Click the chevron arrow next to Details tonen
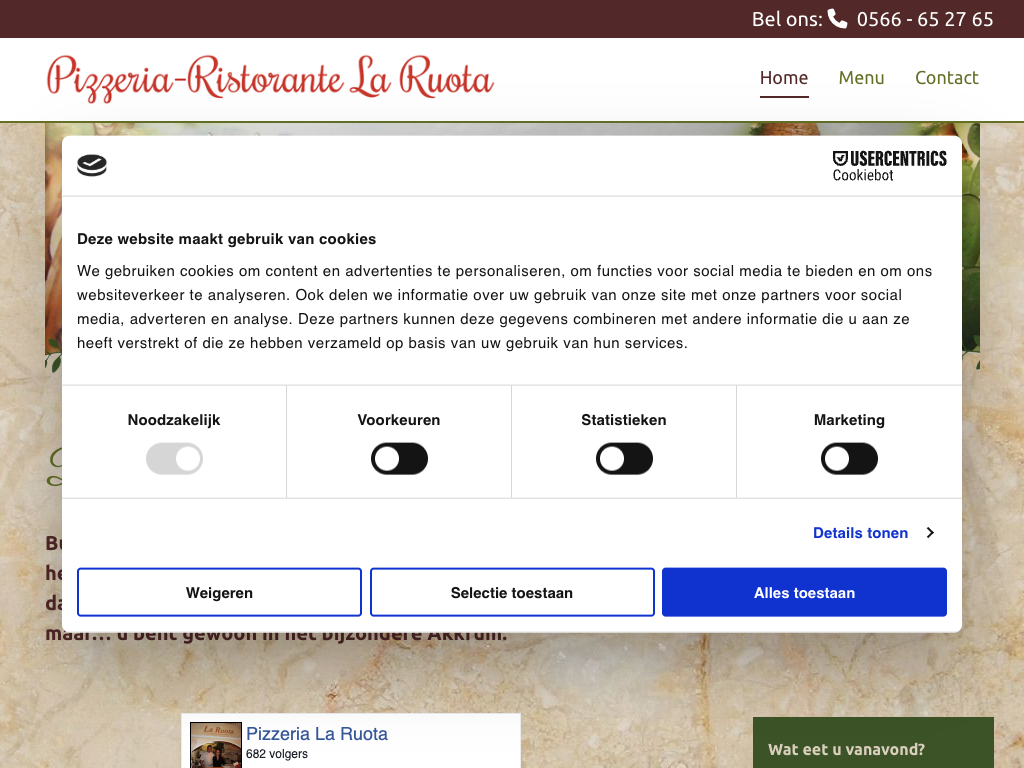 [930, 533]
